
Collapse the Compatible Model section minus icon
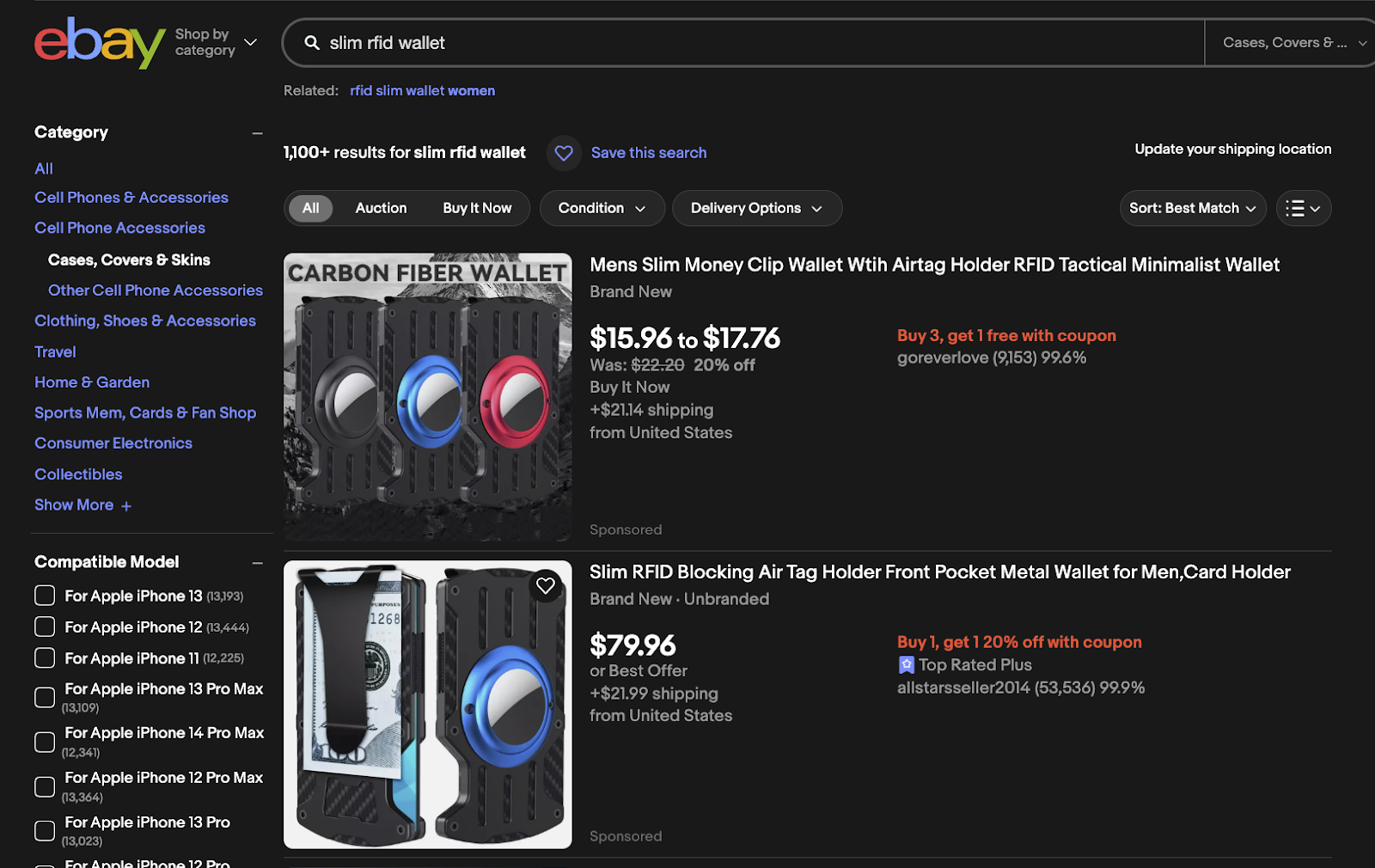click(257, 562)
